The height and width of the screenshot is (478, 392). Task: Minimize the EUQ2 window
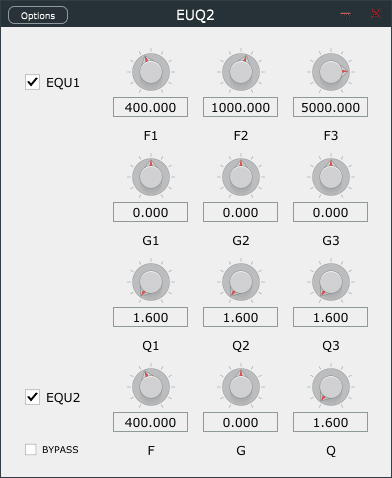coord(346,15)
